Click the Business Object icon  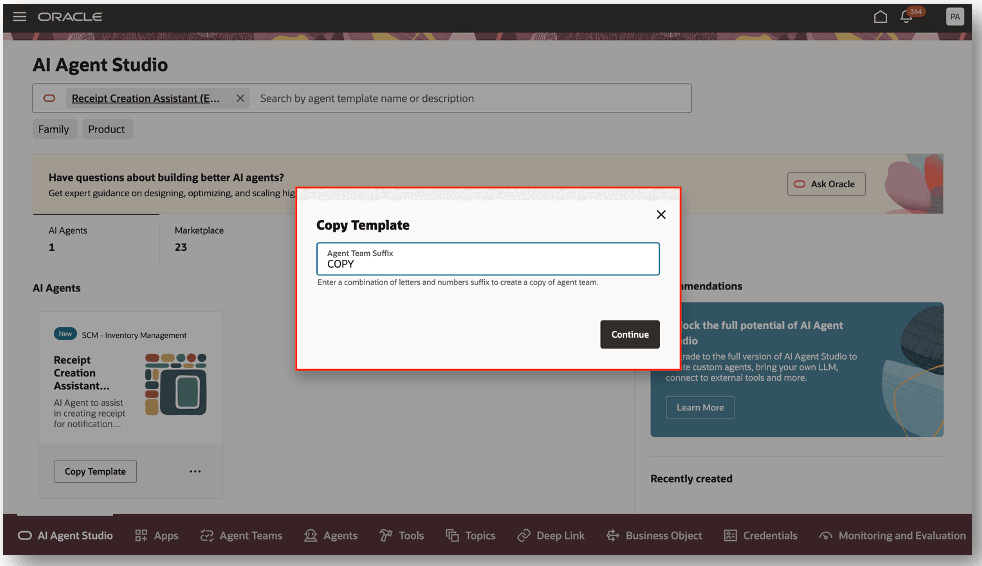click(612, 535)
